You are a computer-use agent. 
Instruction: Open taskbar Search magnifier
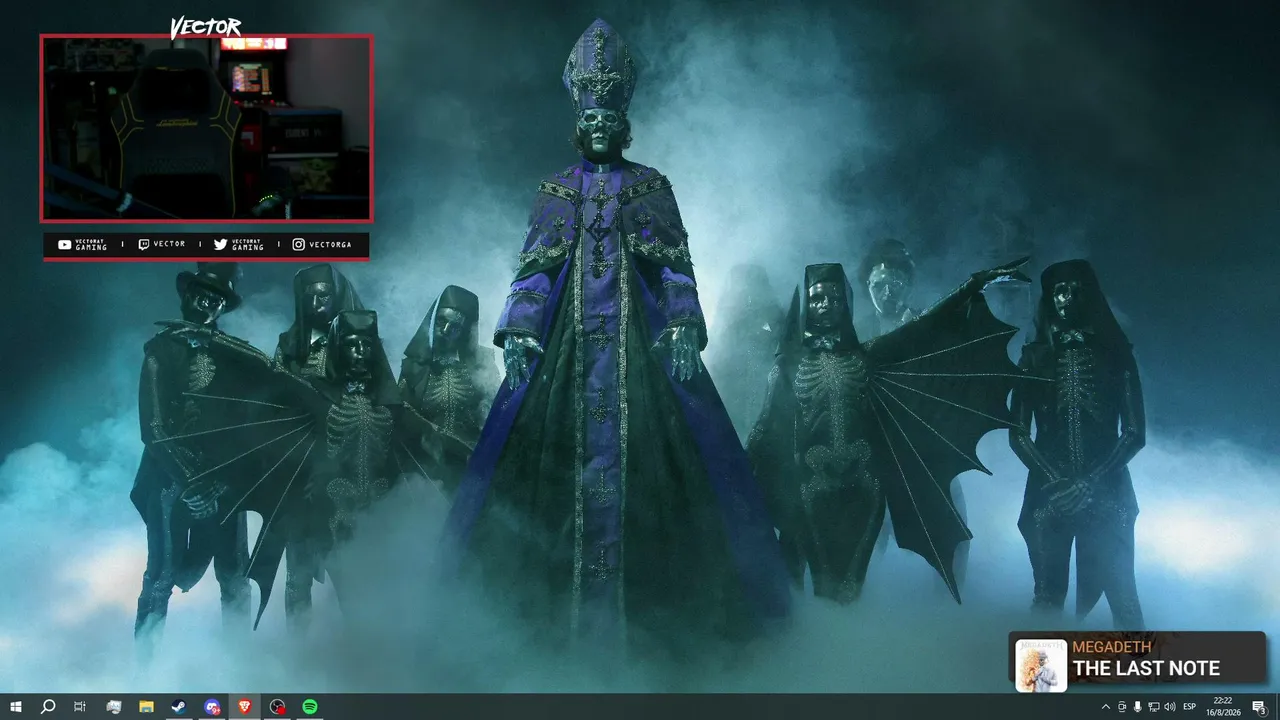(x=48, y=707)
